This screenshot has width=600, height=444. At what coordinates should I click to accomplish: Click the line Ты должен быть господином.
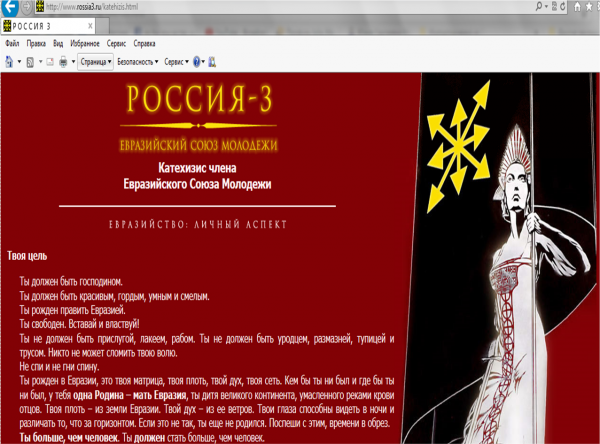[x=71, y=282]
